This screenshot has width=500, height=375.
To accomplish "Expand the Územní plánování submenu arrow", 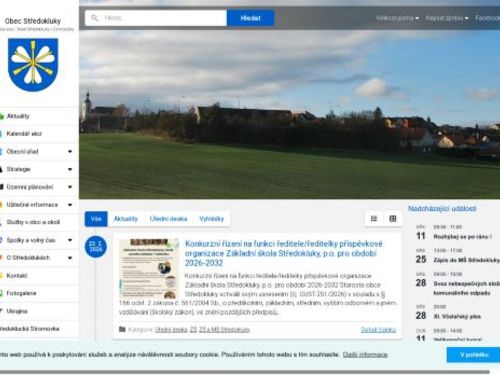I will [70, 187].
